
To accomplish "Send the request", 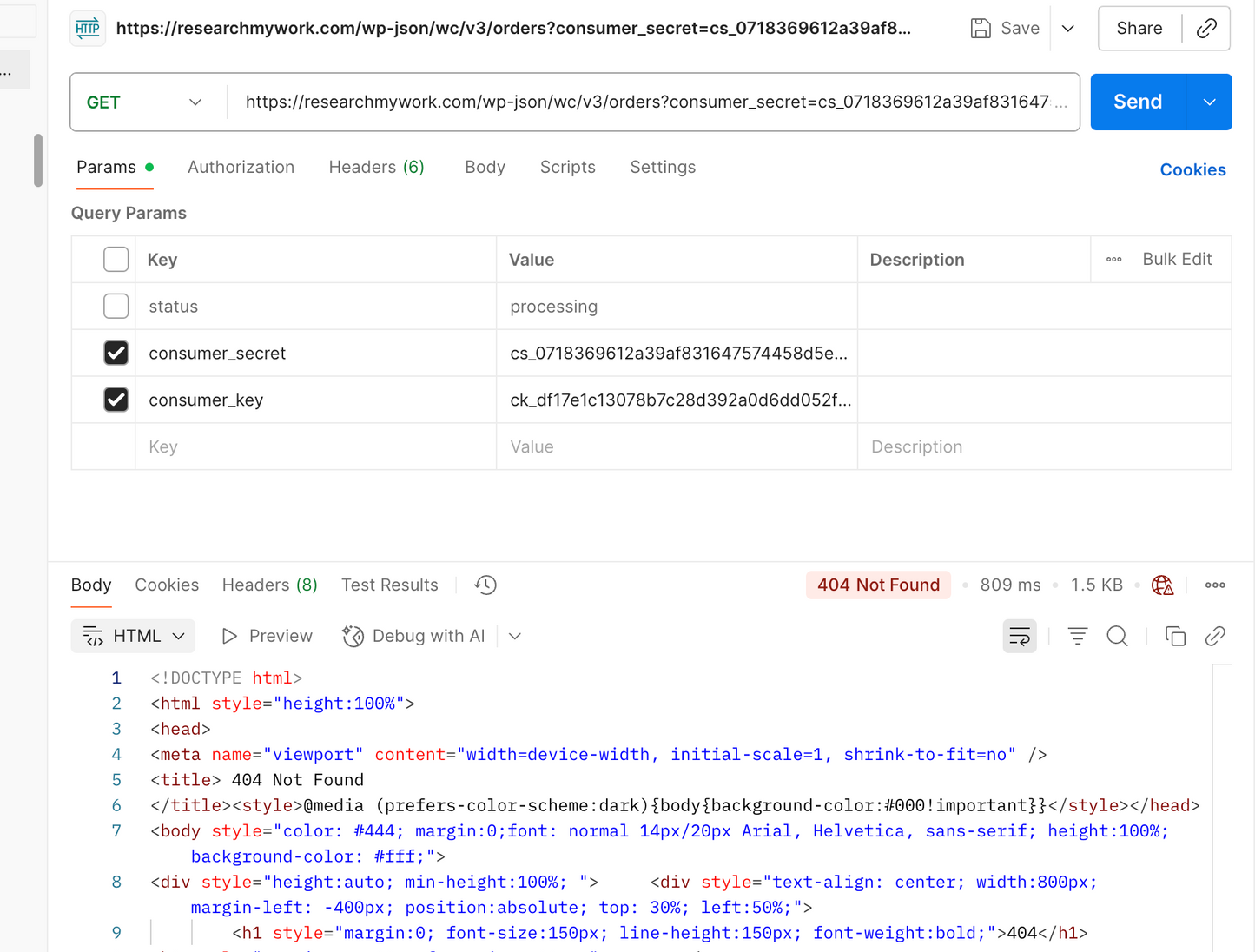I will [1138, 102].
